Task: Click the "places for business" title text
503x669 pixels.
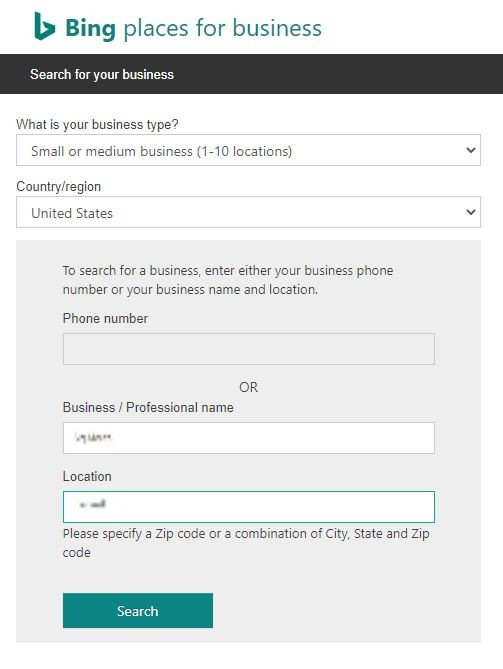Action: pos(222,29)
